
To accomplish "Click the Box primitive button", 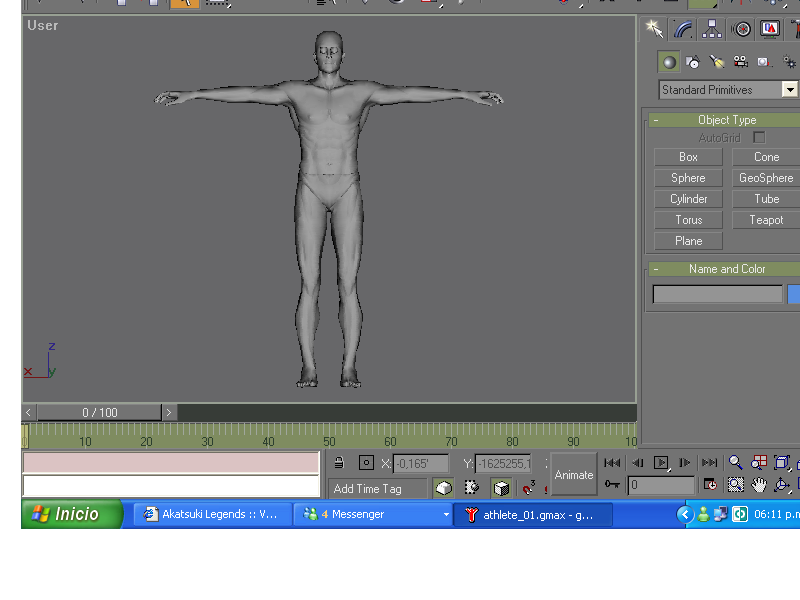I will click(x=688, y=157).
